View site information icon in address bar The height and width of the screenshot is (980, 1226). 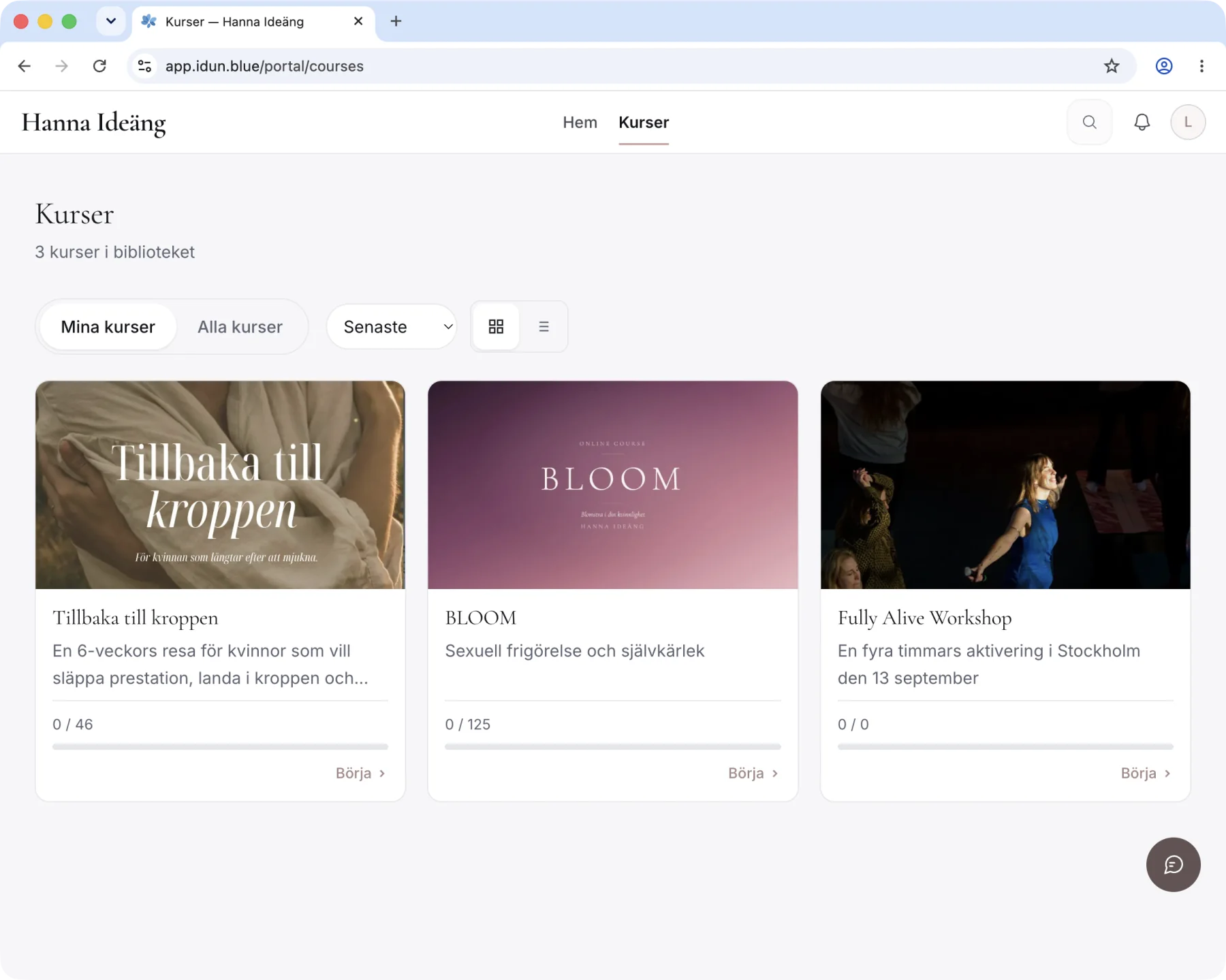[x=144, y=66]
